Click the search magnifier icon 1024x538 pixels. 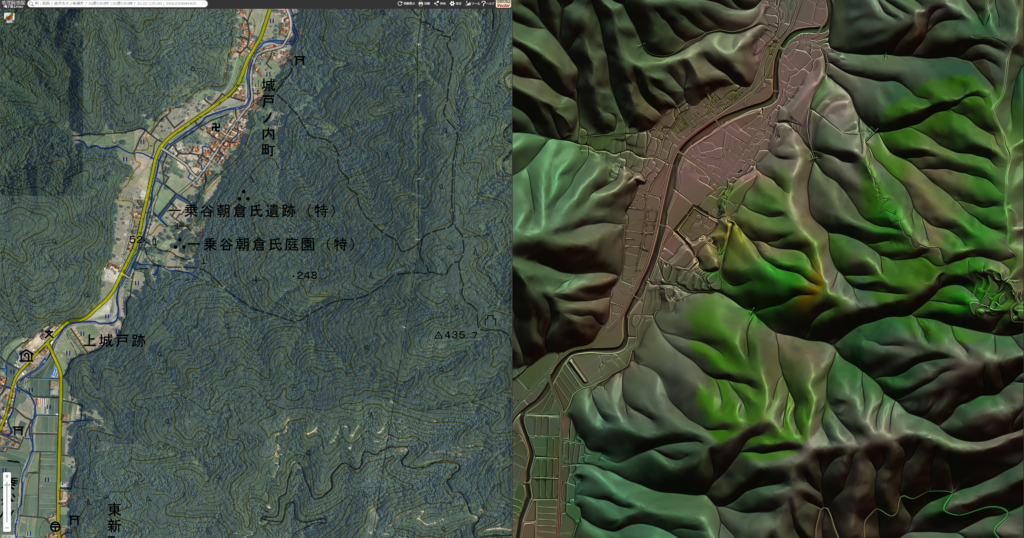pos(31,3)
